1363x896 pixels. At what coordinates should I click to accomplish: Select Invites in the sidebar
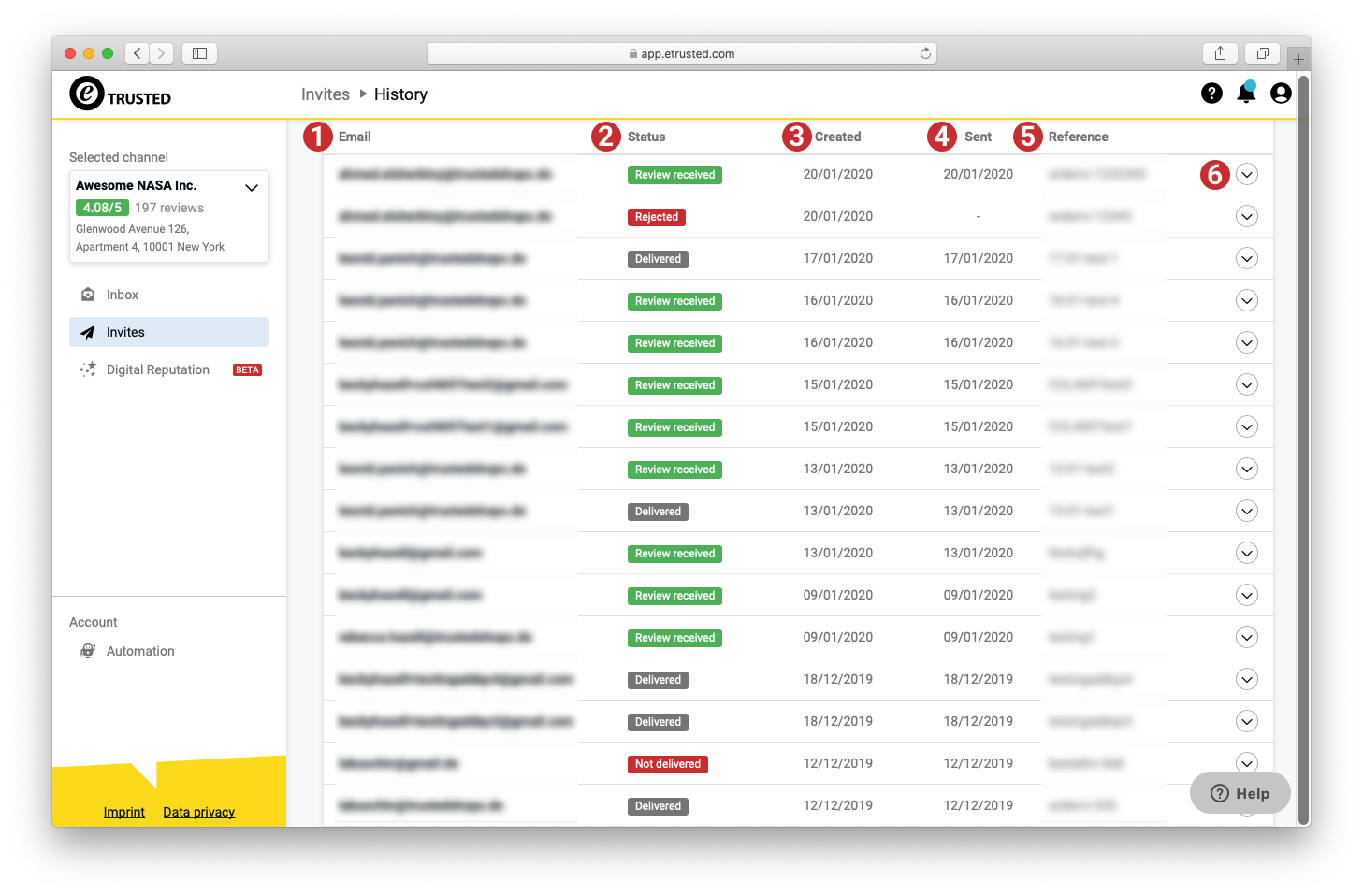click(x=169, y=332)
